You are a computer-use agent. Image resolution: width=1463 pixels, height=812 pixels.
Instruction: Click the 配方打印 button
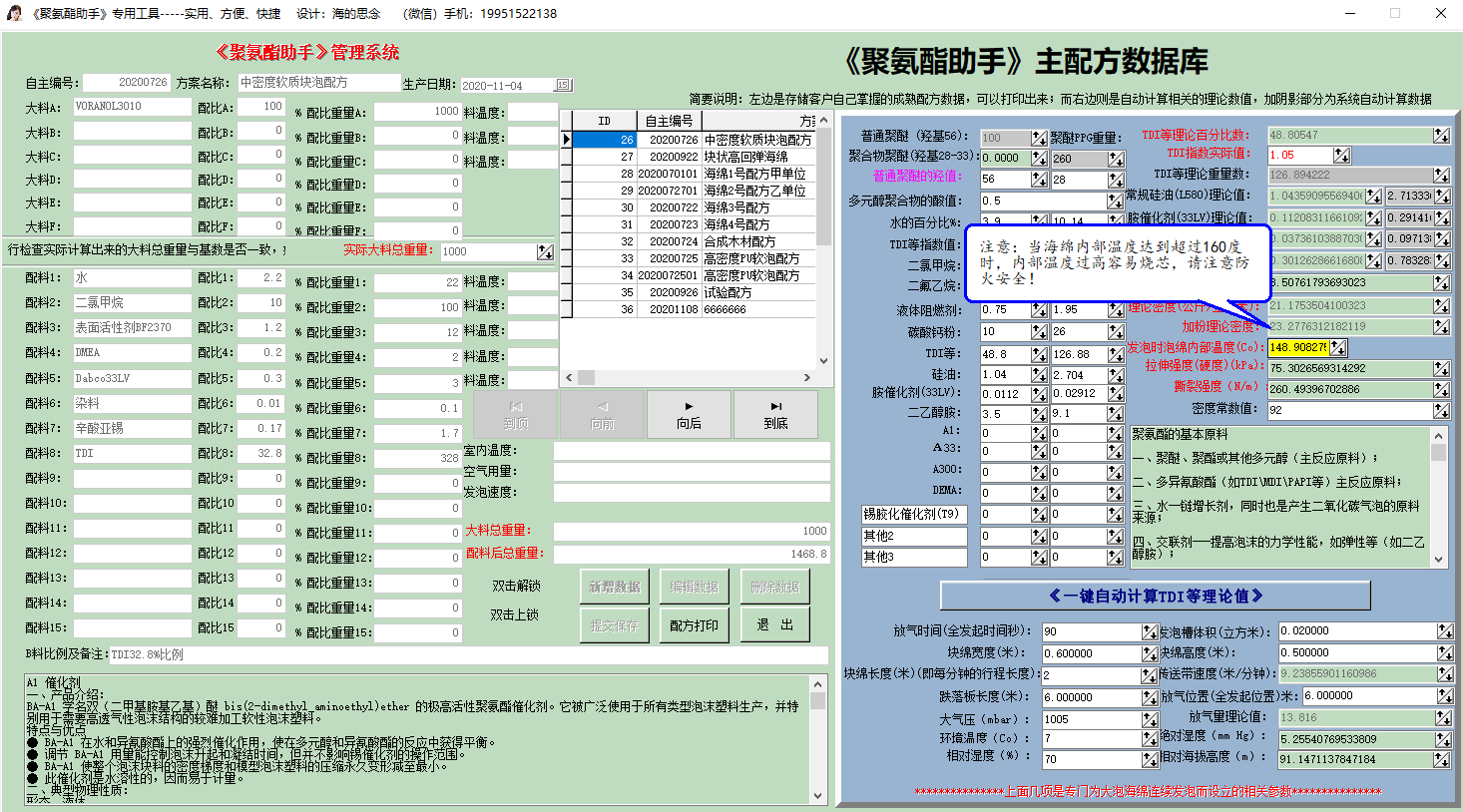(695, 625)
